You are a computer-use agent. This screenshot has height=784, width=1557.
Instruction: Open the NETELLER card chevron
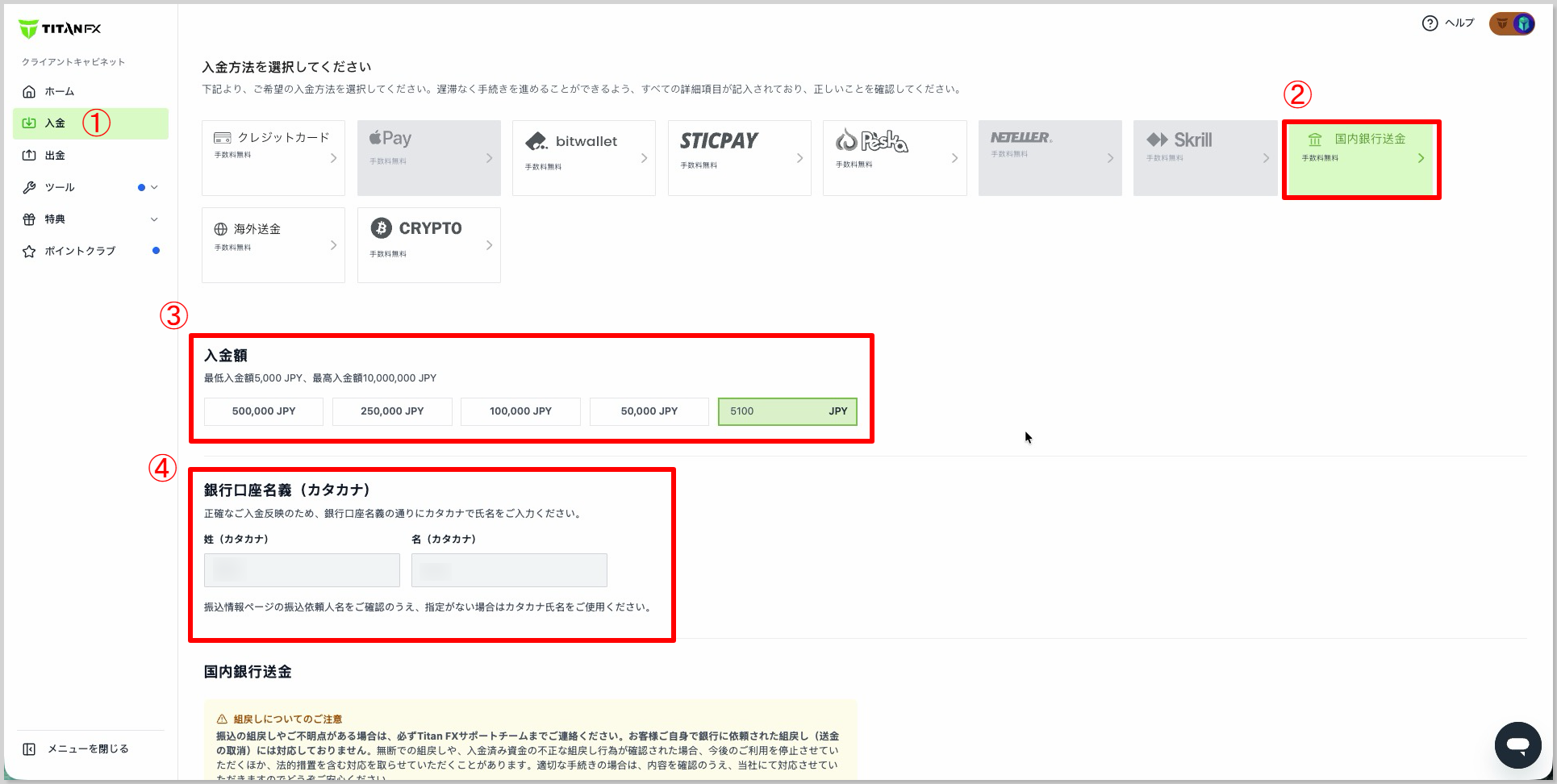coord(1110,158)
